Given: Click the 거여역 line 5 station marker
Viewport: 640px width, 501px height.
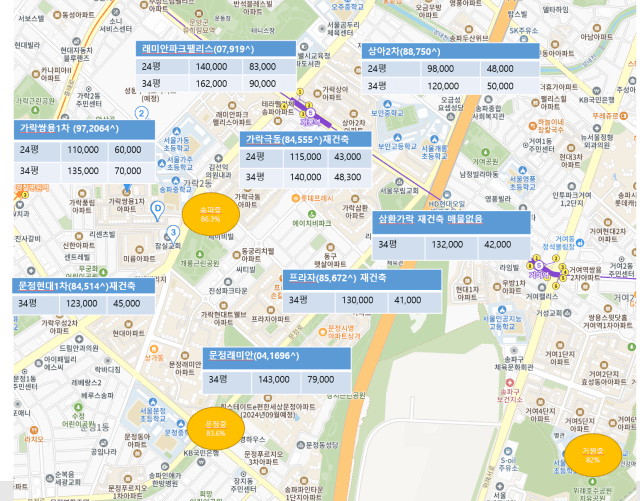Looking at the screenshot, I should [539, 266].
